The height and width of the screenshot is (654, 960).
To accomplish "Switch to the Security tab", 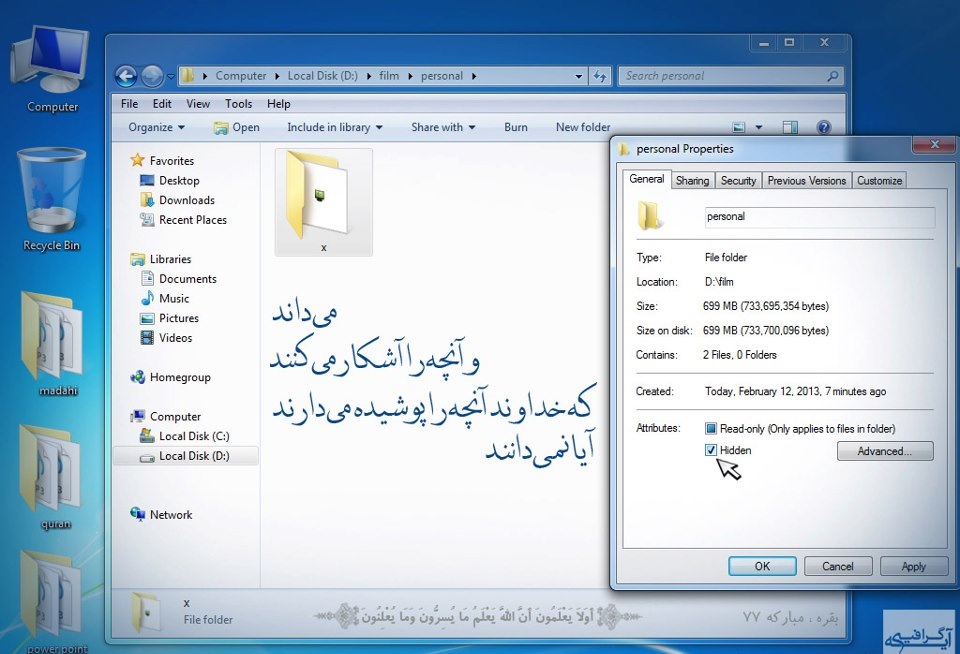I will (x=738, y=181).
